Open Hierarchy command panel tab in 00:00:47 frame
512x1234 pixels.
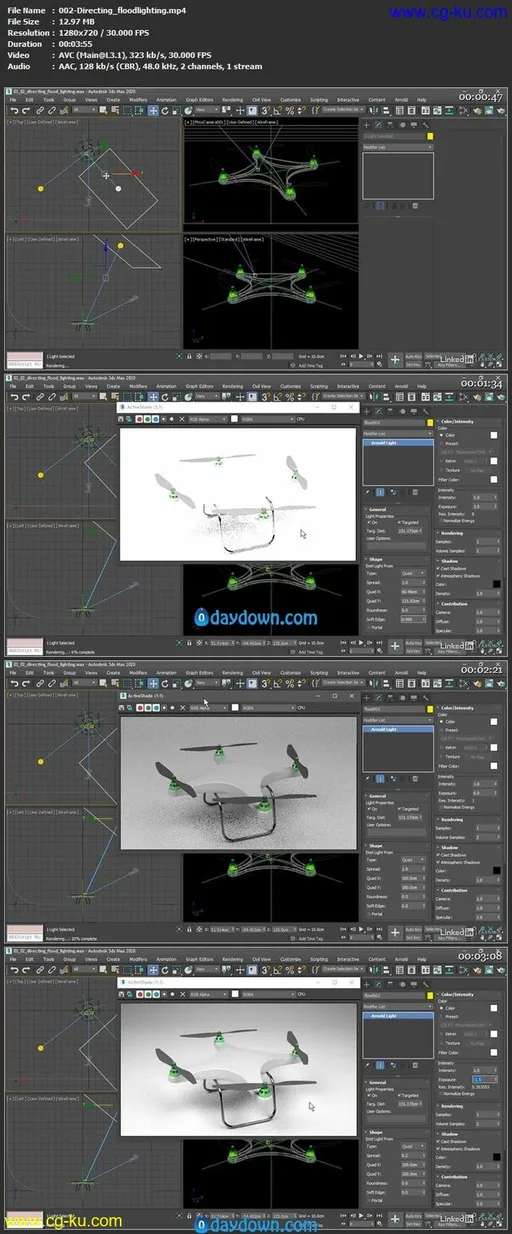(x=390, y=125)
